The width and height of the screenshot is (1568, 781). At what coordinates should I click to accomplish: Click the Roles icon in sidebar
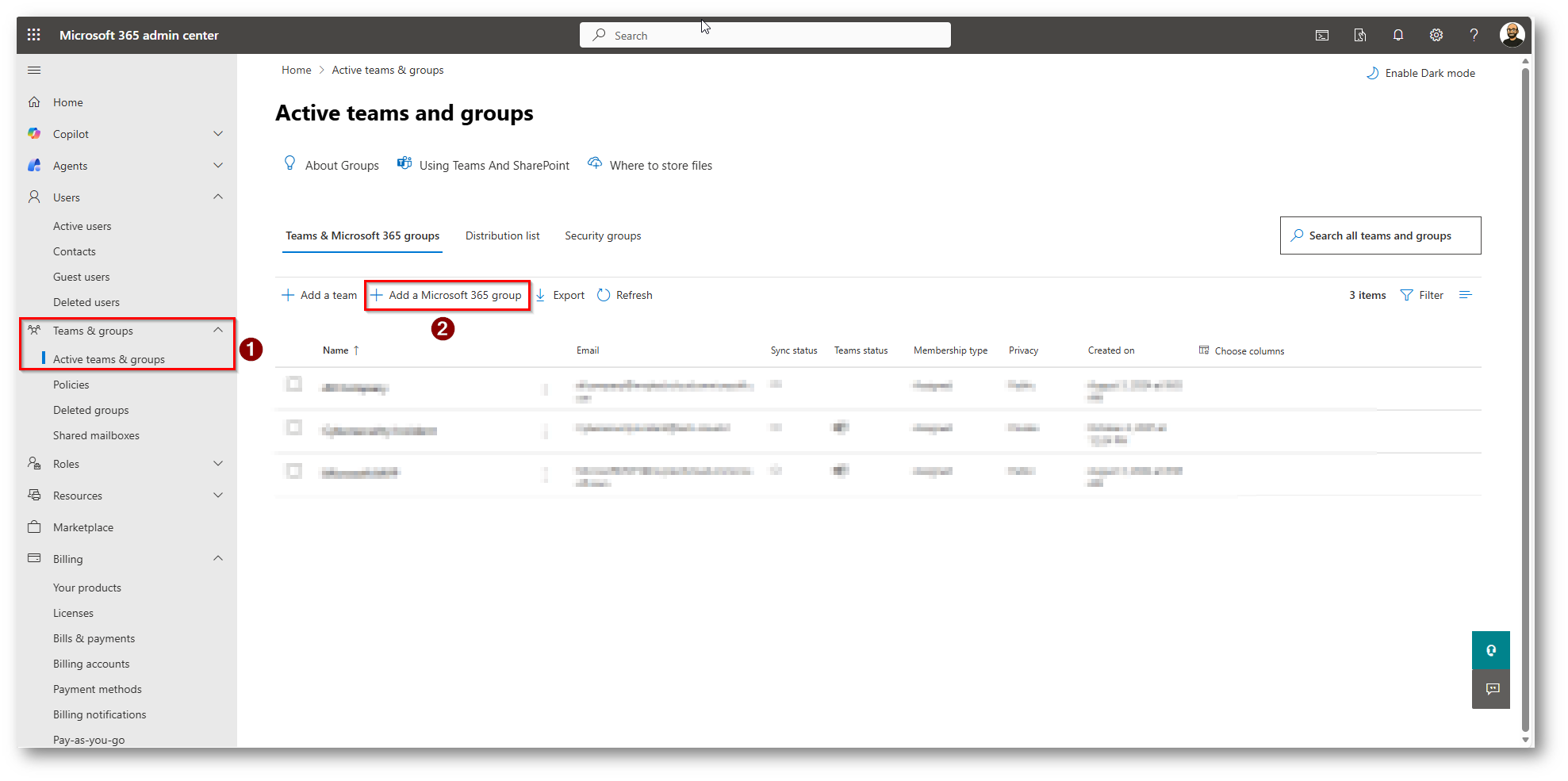[x=34, y=463]
